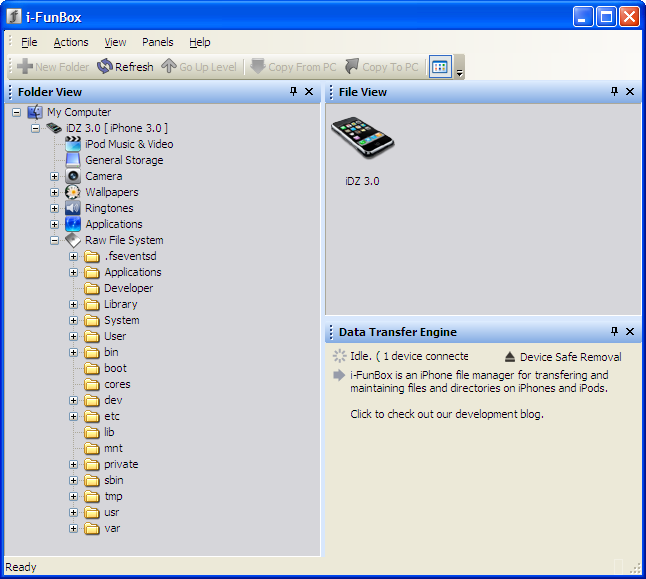
Task: Select the boot folder
Action: point(115,368)
